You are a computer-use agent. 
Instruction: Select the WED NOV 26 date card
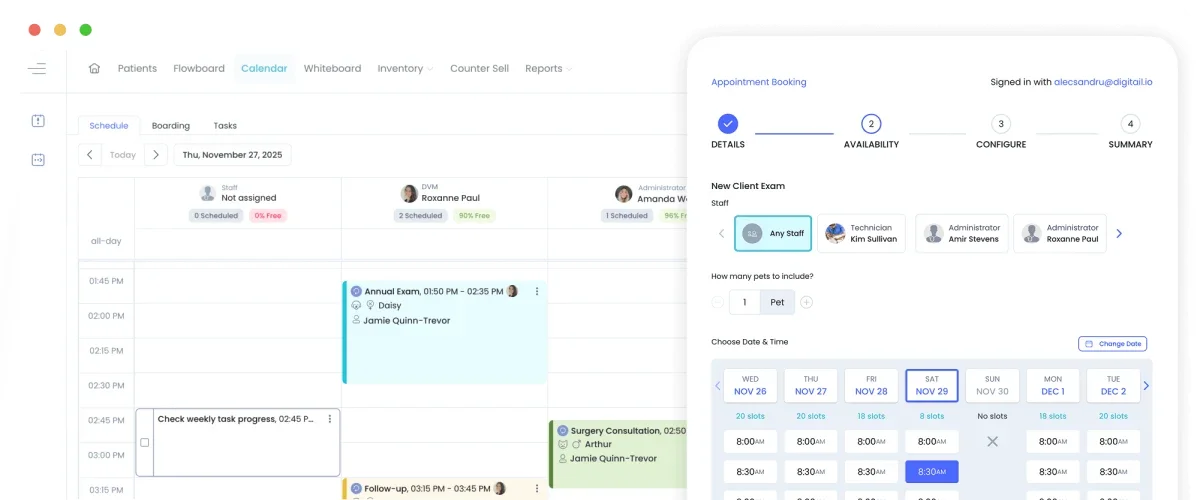(750, 386)
